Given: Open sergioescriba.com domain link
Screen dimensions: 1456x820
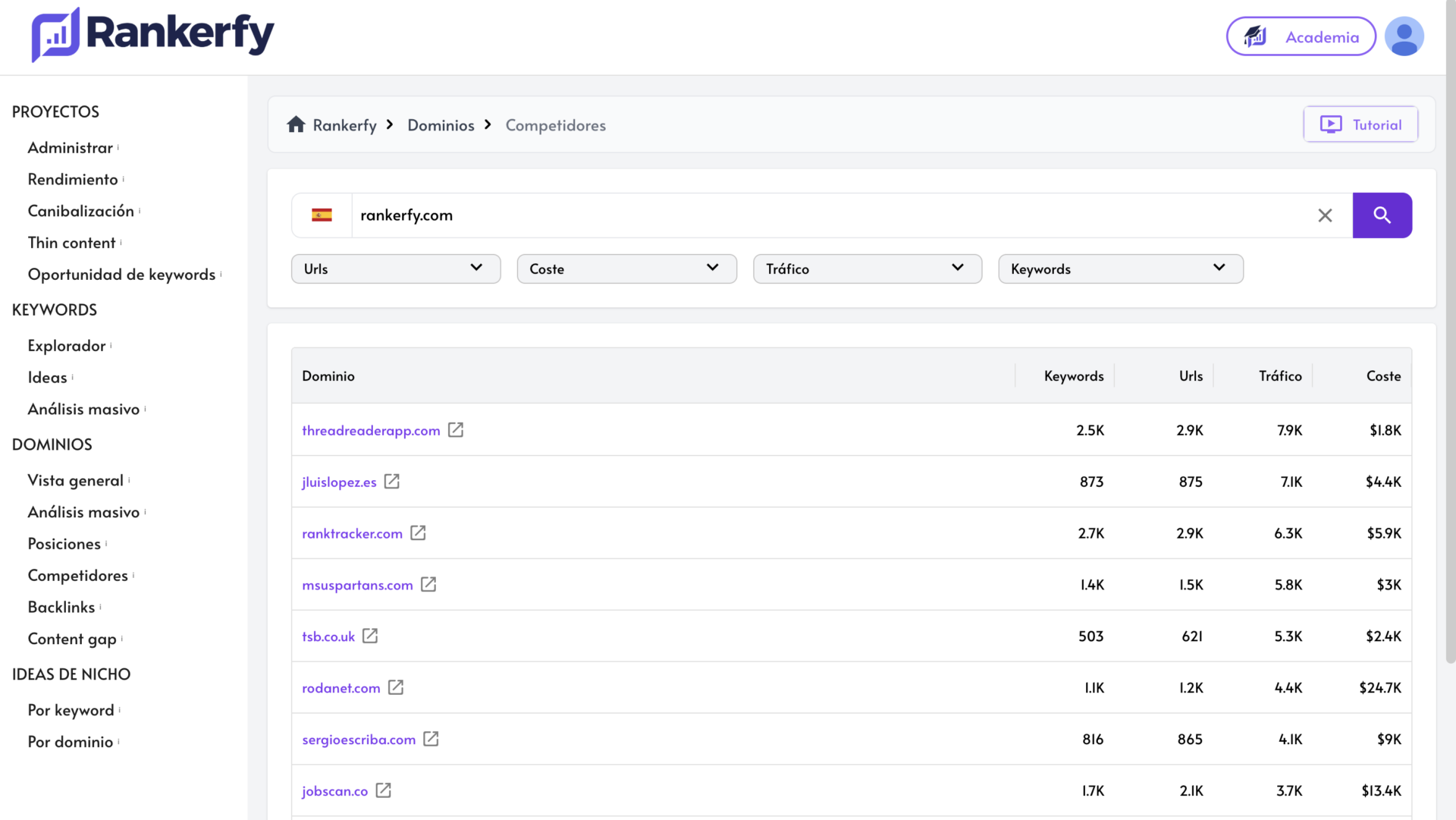Looking at the screenshot, I should [x=359, y=740].
